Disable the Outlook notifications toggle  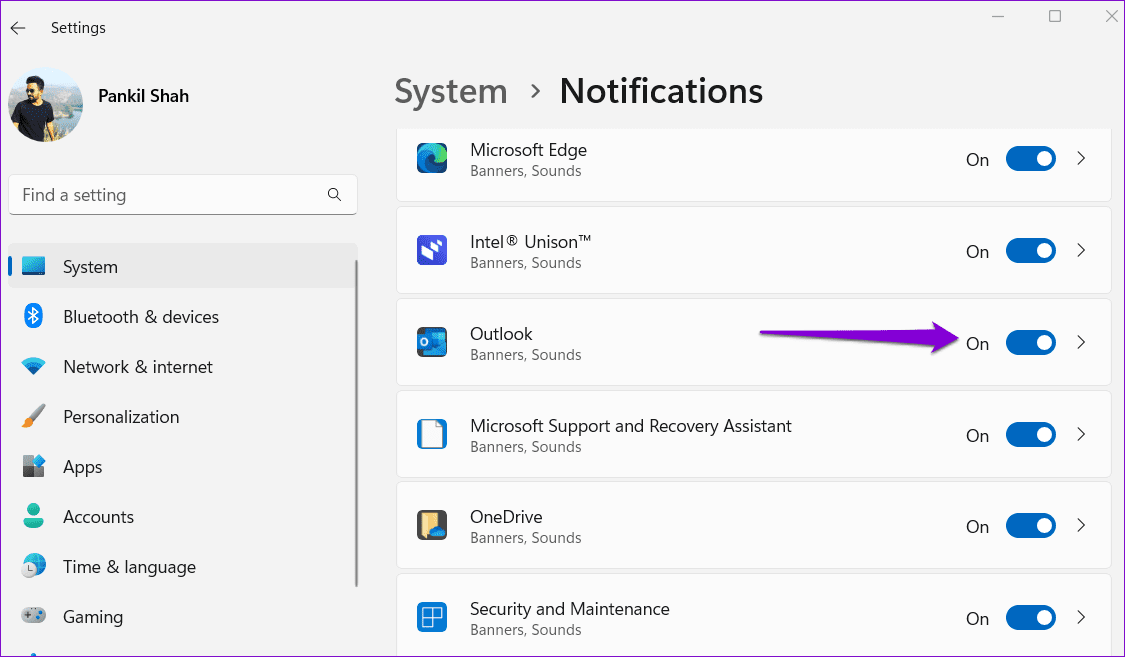pyautogui.click(x=1030, y=342)
